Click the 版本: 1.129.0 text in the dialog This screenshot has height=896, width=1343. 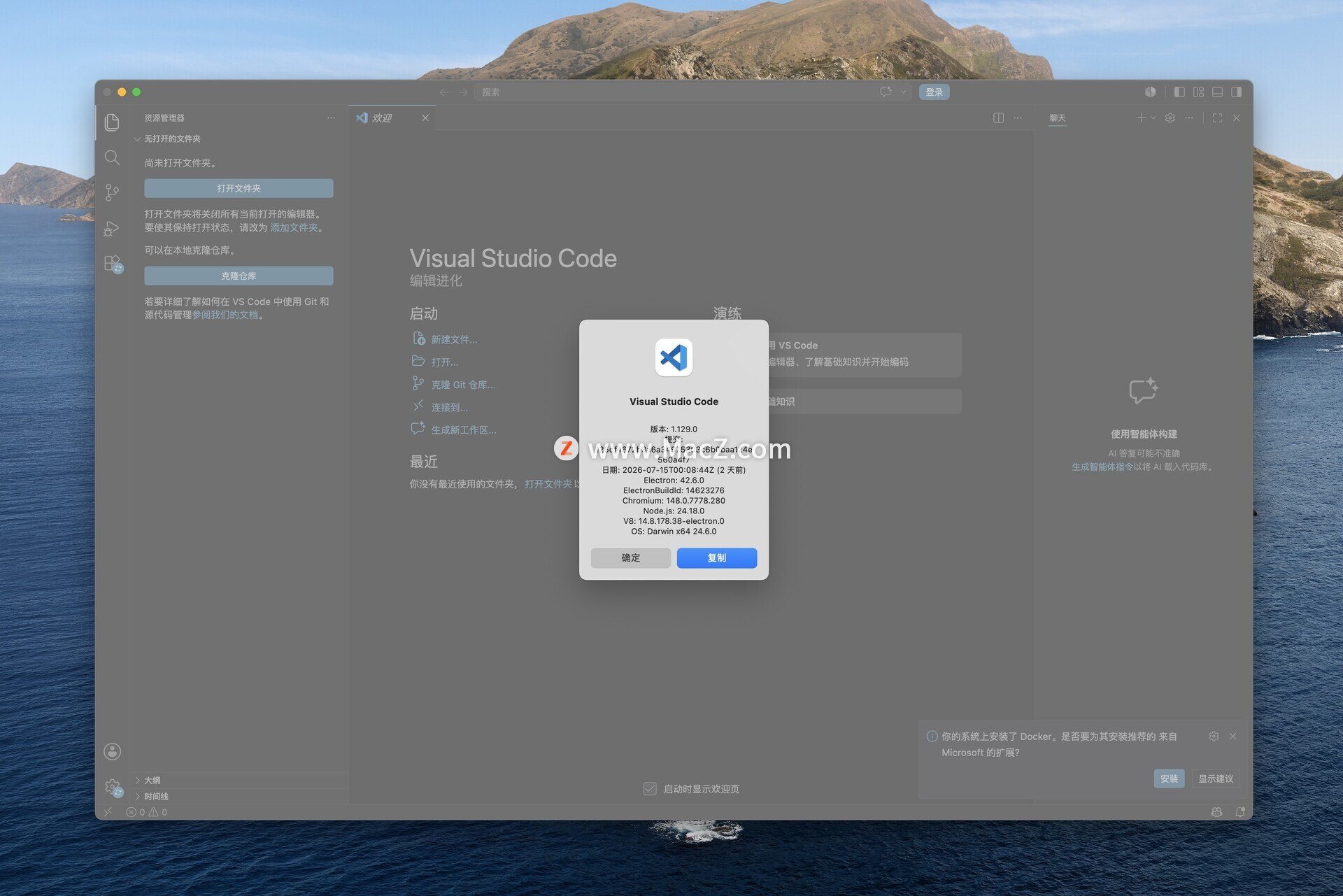point(674,429)
